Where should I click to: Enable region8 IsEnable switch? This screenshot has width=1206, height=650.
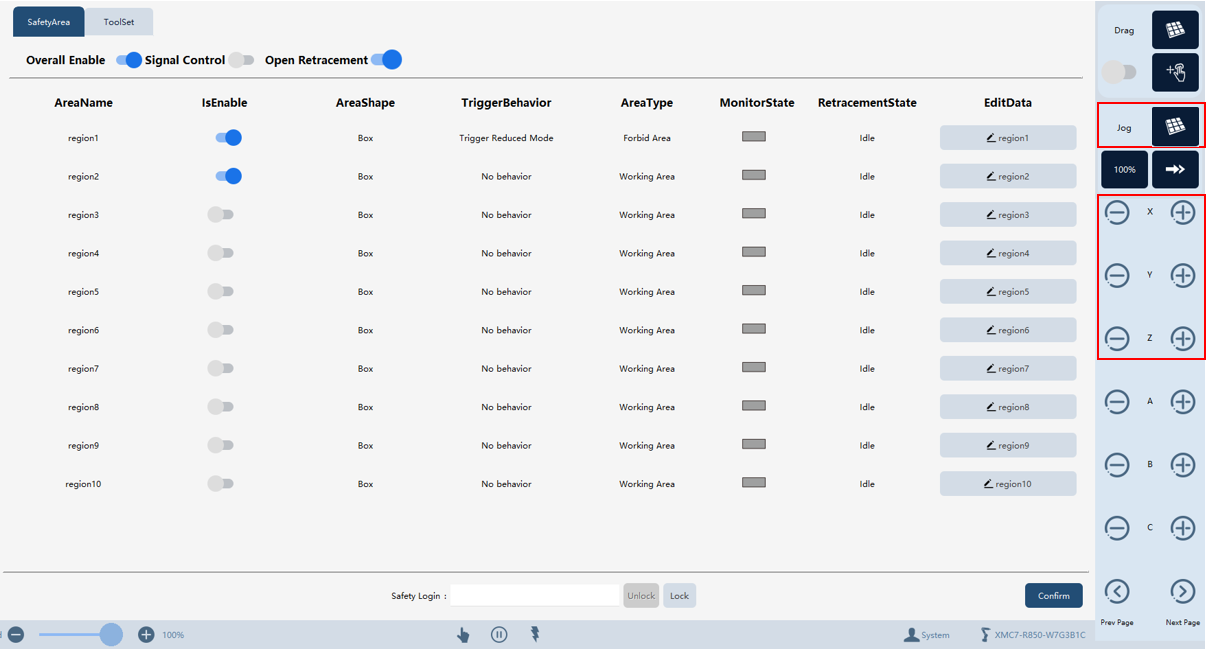click(220, 407)
